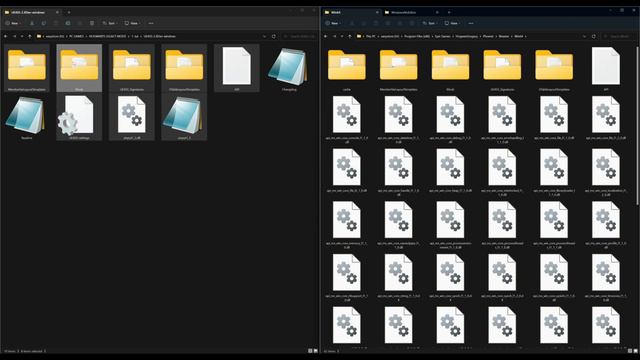Click the Up arrow in the left window
This screenshot has width=640, height=360.
pyautogui.click(x=30, y=36)
